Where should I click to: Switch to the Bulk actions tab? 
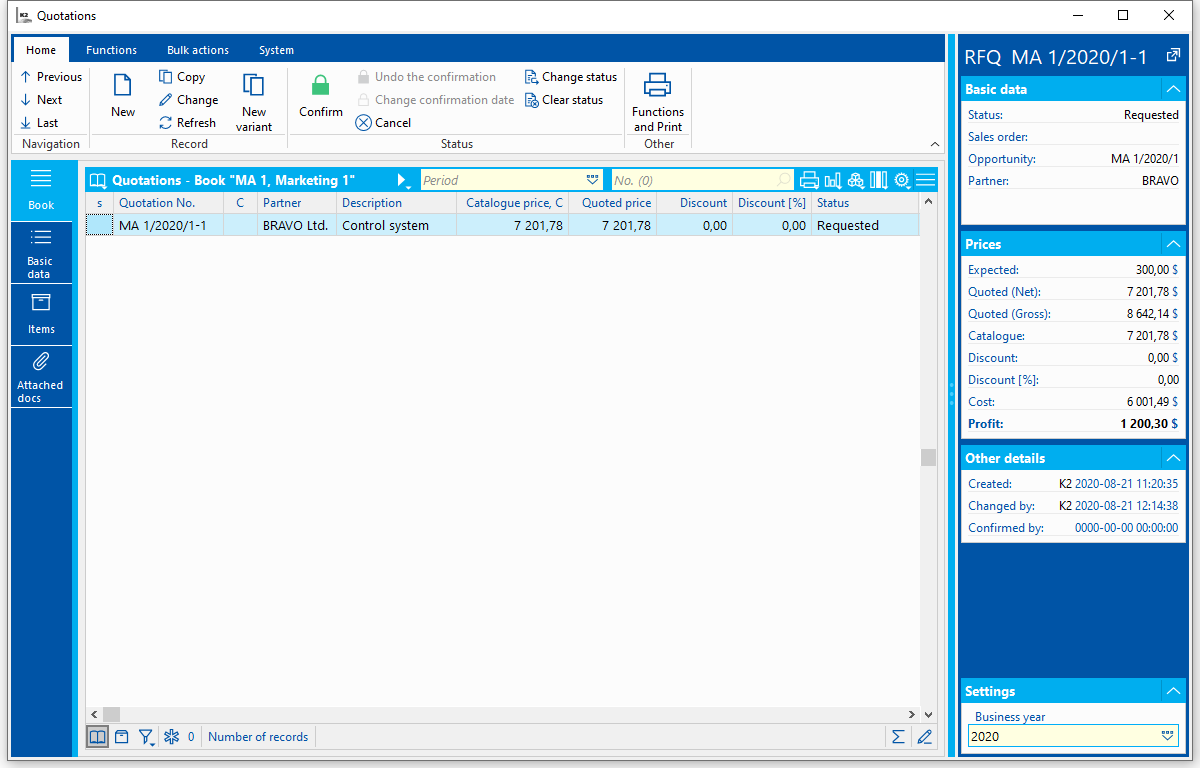point(198,50)
